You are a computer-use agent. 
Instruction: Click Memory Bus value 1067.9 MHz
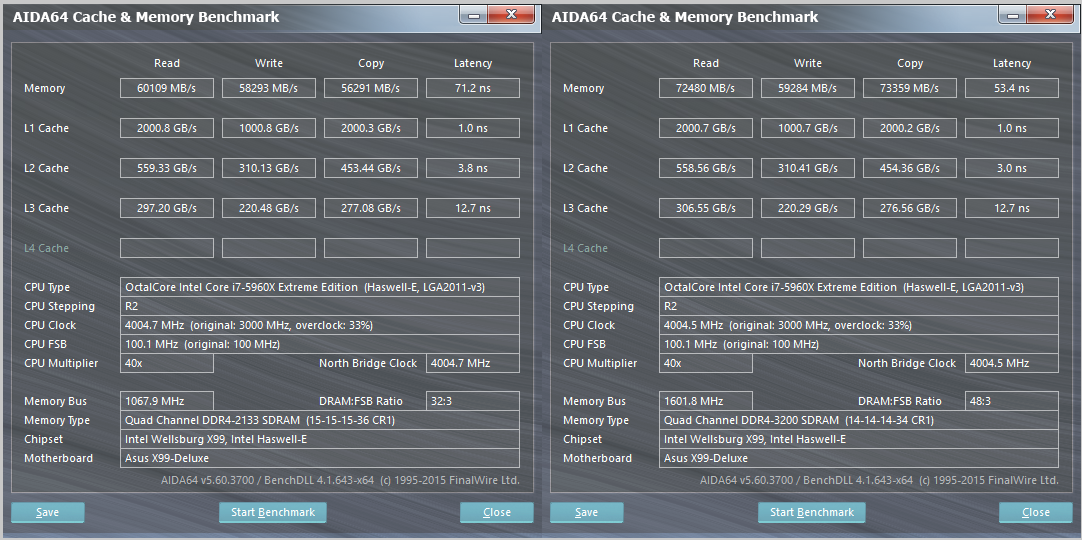point(167,401)
